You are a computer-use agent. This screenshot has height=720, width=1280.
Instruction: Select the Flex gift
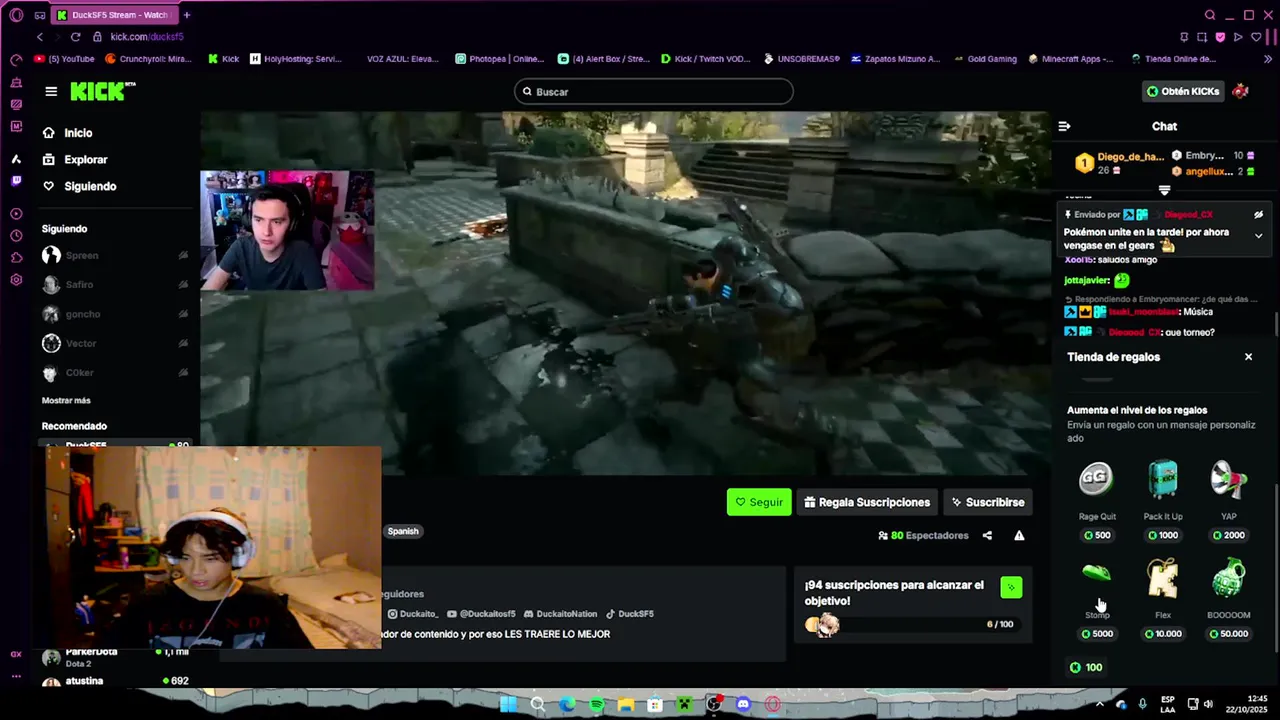[x=1162, y=598]
